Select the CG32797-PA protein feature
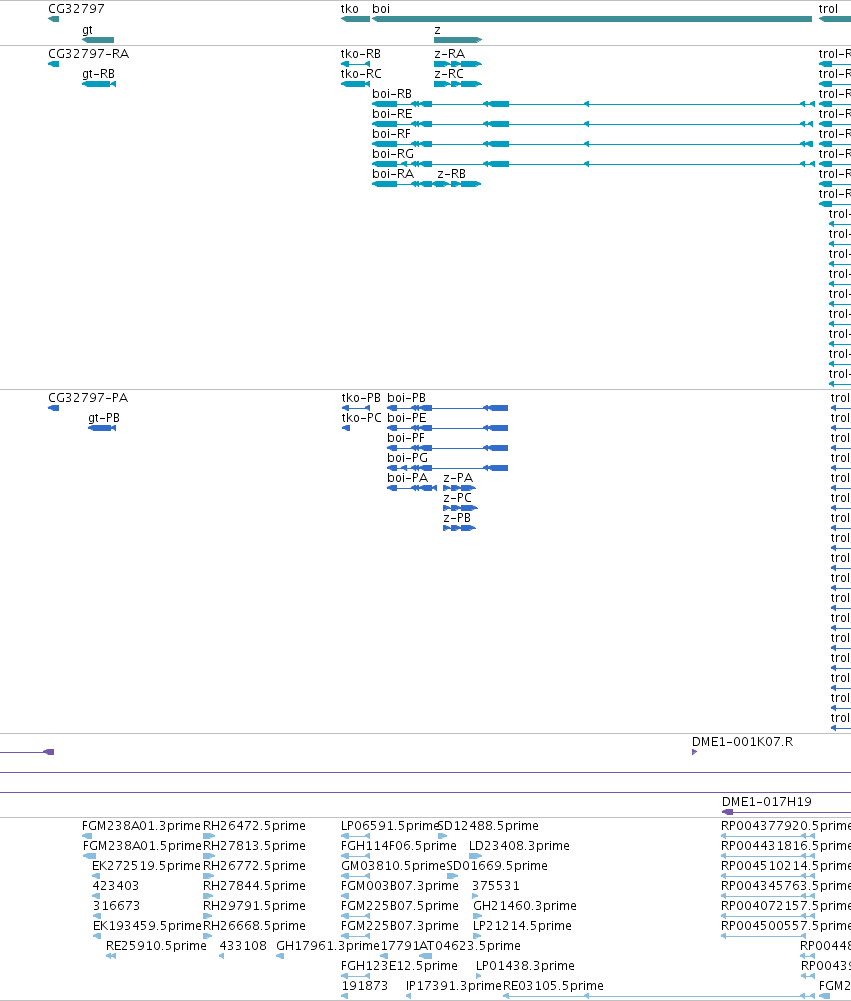The image size is (851, 1001). click(54, 408)
